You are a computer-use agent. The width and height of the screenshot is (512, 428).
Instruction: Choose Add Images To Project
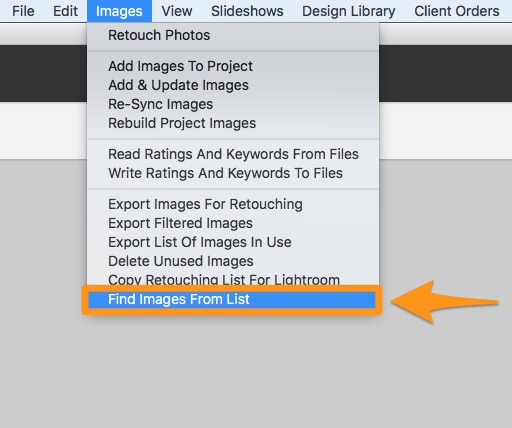[233, 66]
